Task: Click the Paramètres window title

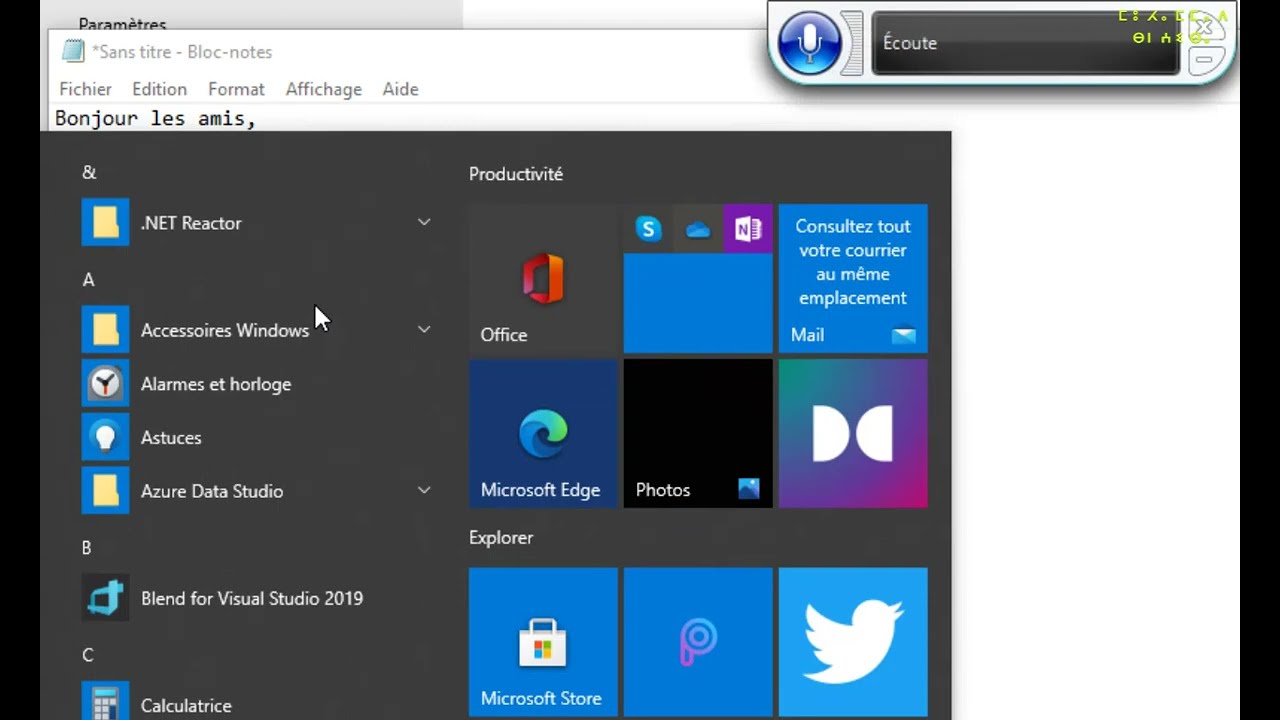Action: click(x=122, y=23)
